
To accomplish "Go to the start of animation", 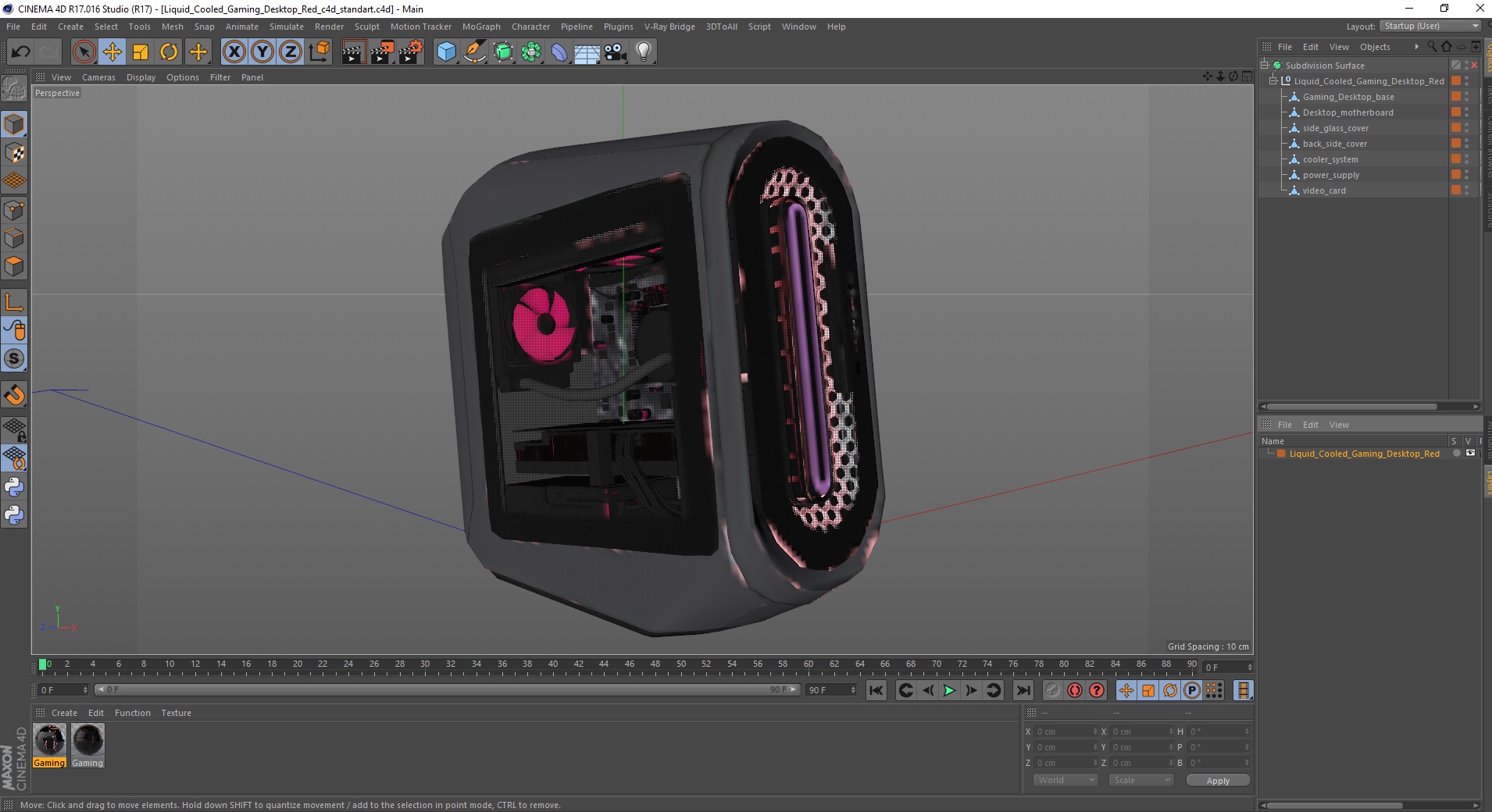I will click(876, 690).
